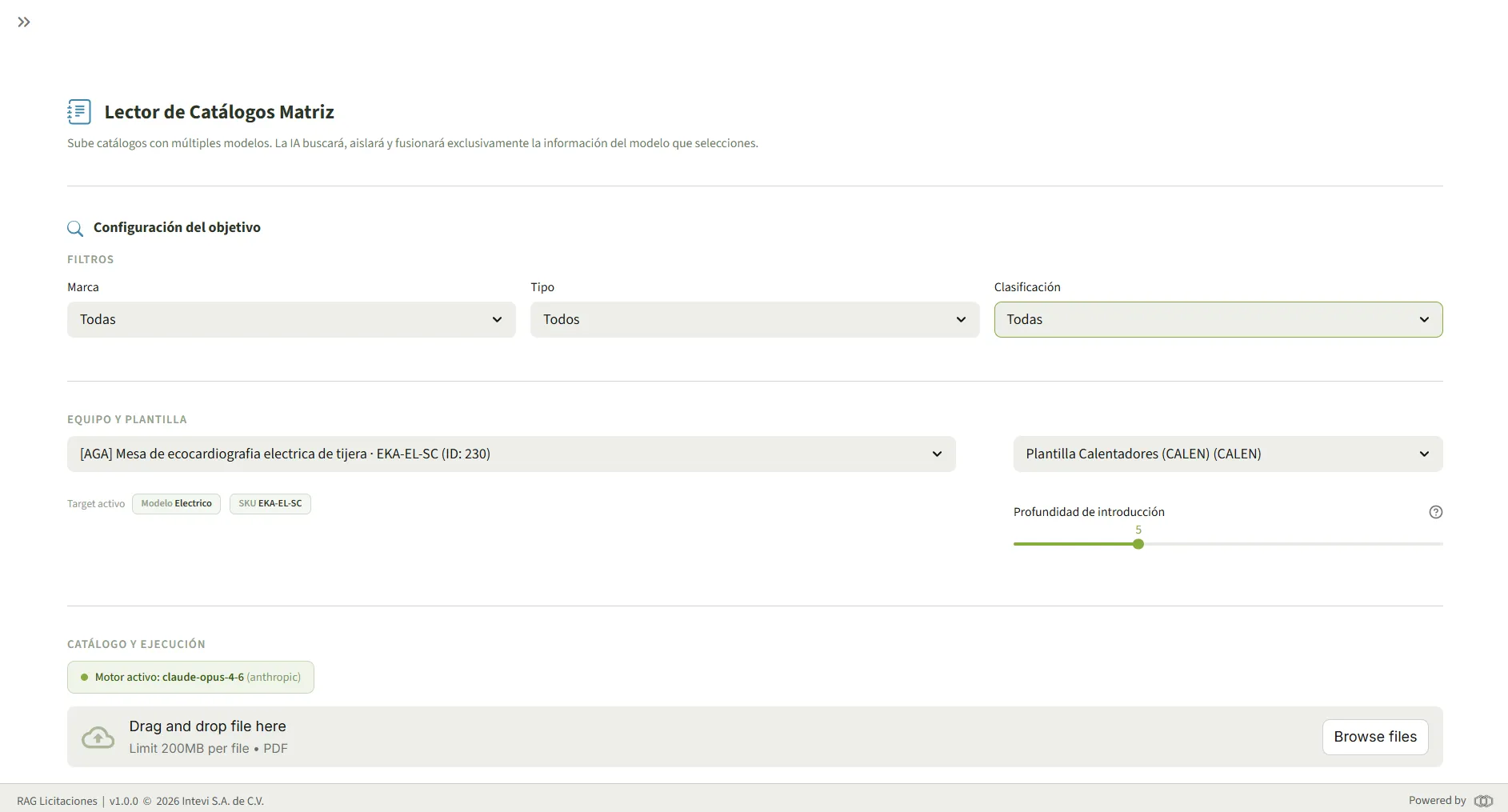Click the RAG Licitaciones footer text
1508x812 pixels.
57,801
